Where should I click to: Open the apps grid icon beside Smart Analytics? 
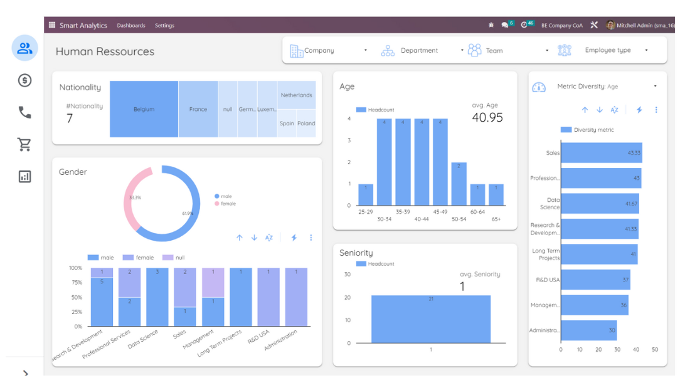pos(52,25)
